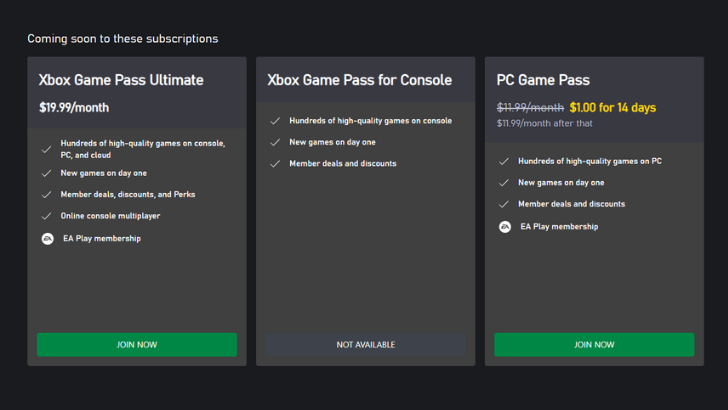Click checkmark beside 'Hundreds of high-quality games on PC'

tap(504, 161)
